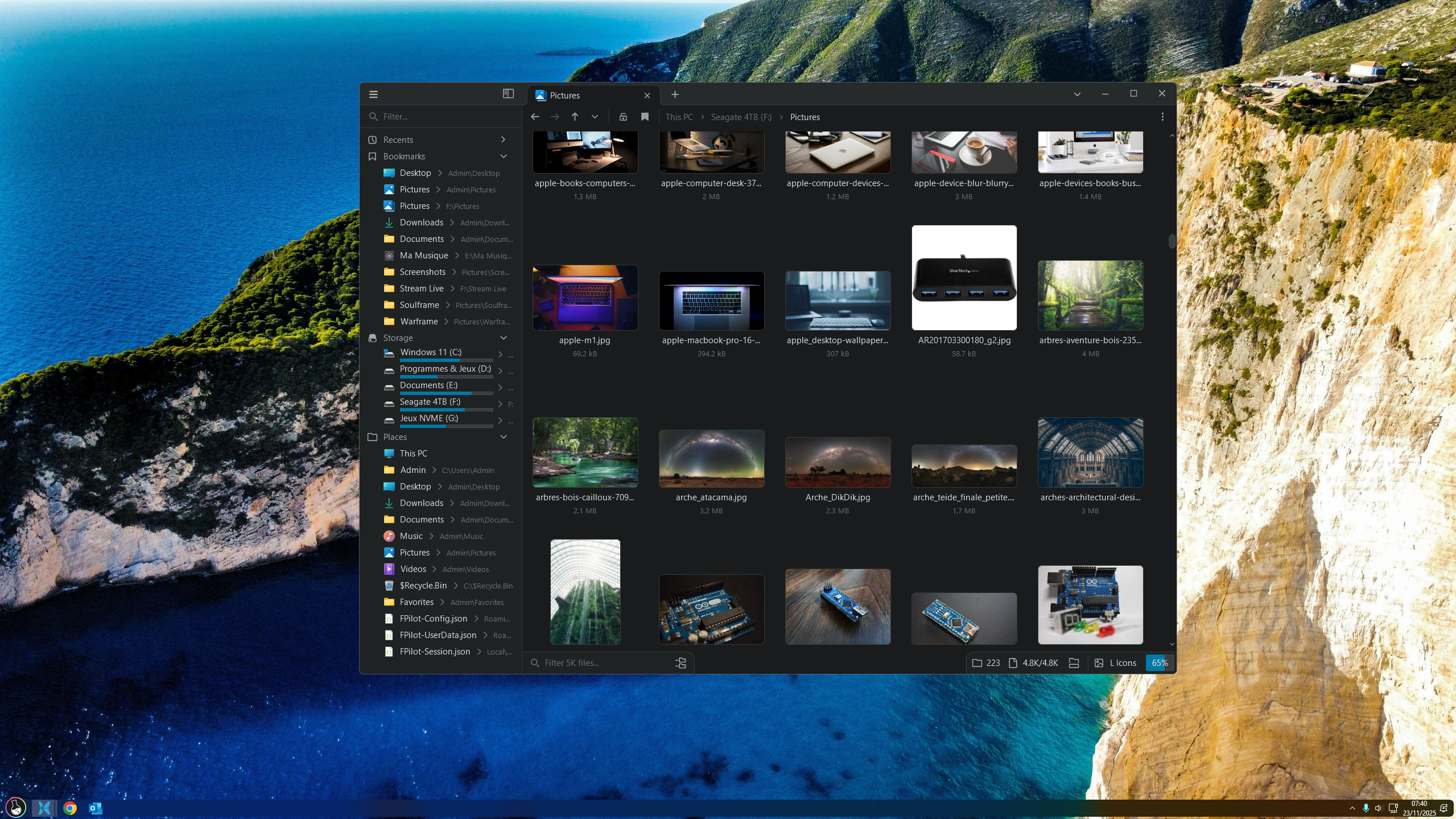Click the bookmark icon in the toolbar
The image size is (1456, 819).
pyautogui.click(x=645, y=117)
